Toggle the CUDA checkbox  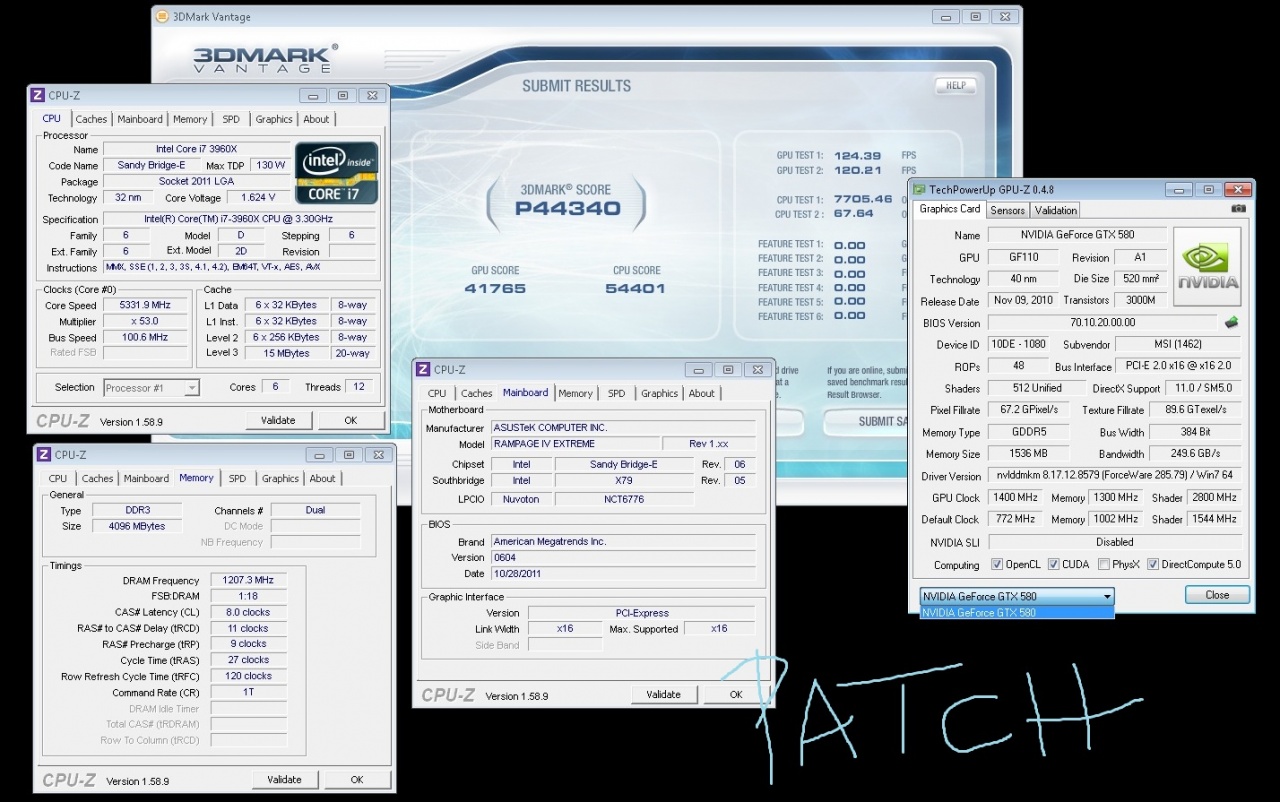1053,565
